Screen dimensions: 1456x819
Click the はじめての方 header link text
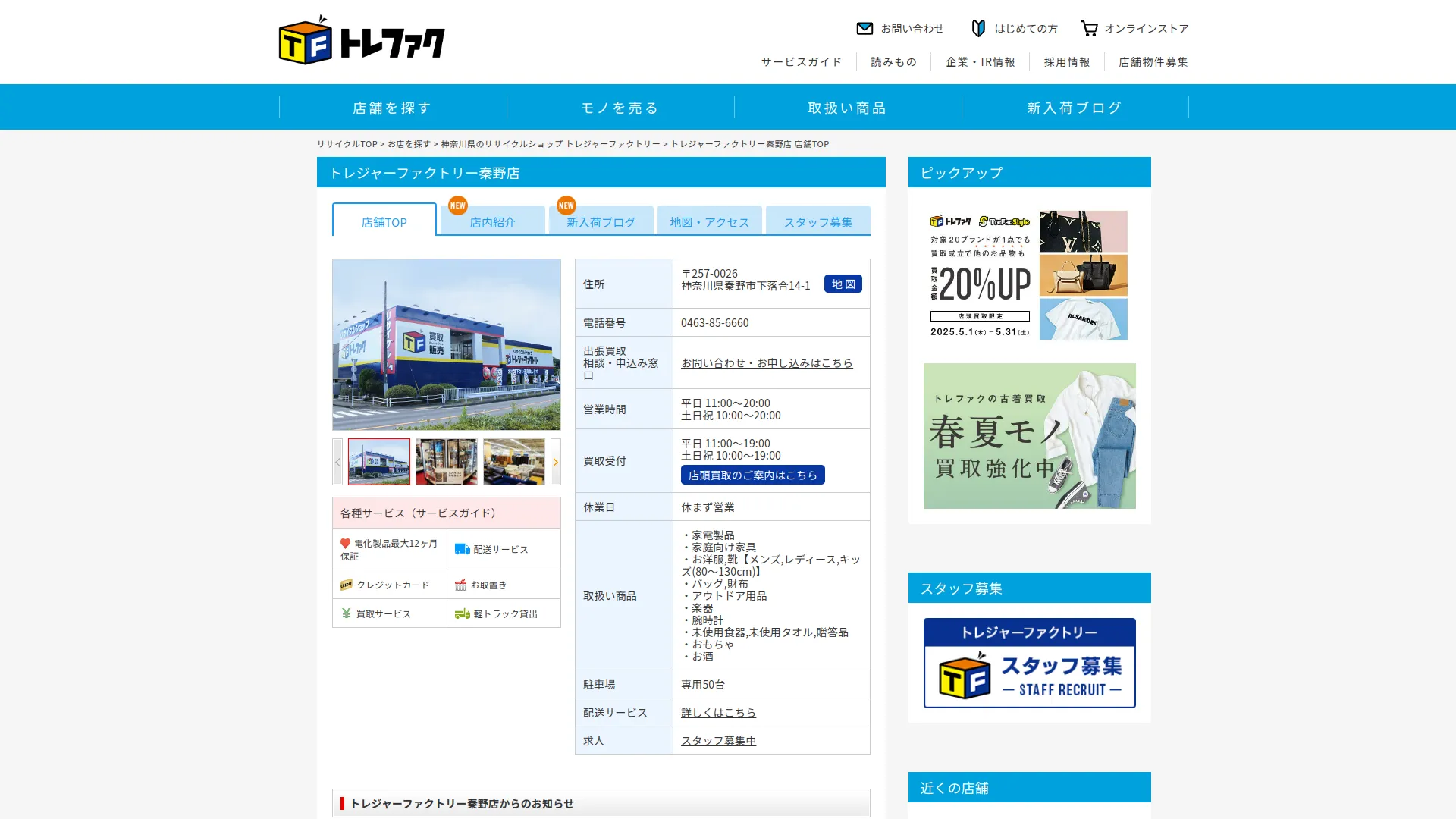coord(1026,28)
